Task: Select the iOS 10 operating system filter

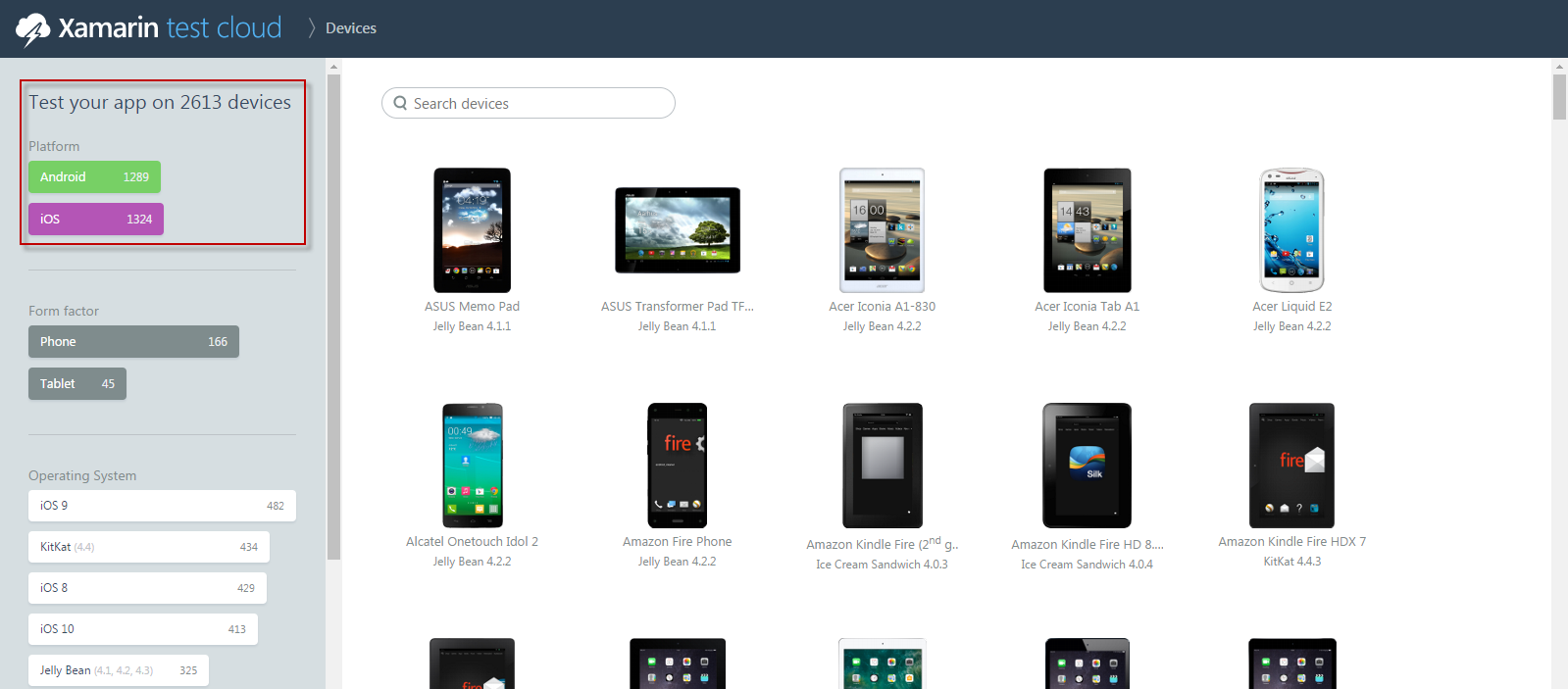Action: pyautogui.click(x=142, y=629)
